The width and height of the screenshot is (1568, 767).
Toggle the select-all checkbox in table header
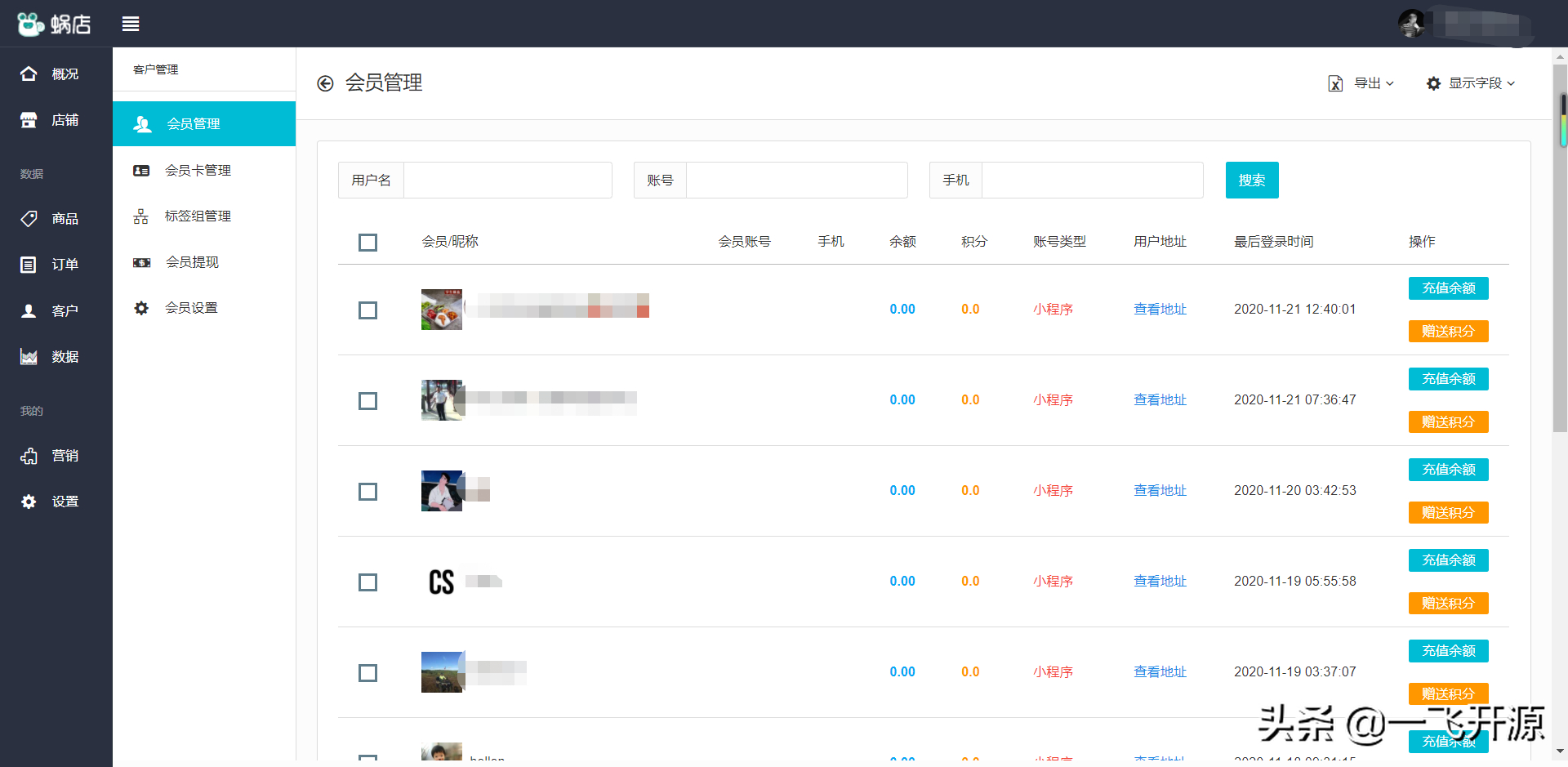tap(367, 242)
